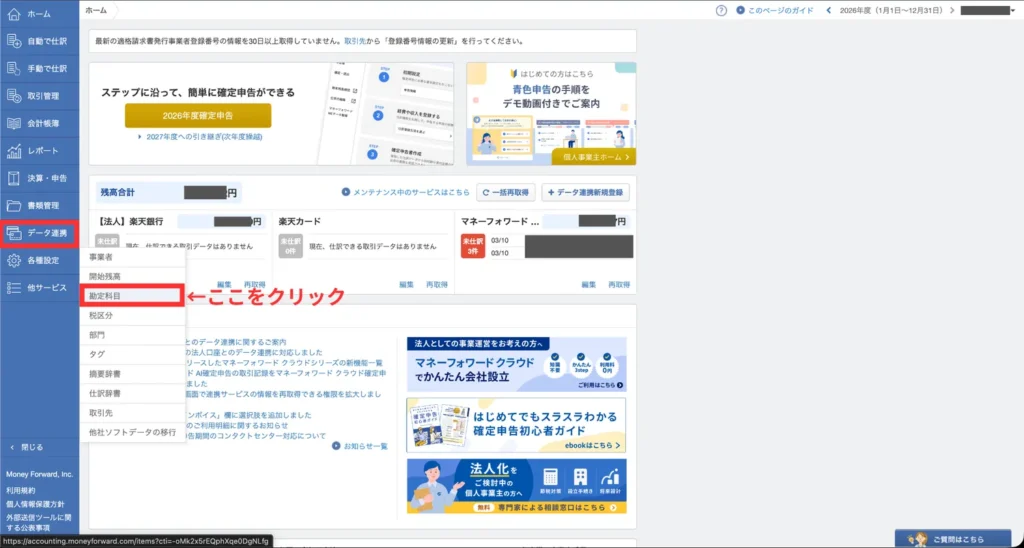
Task: Open 手動で仕訳 from the sidebar
Action: click(x=39, y=69)
